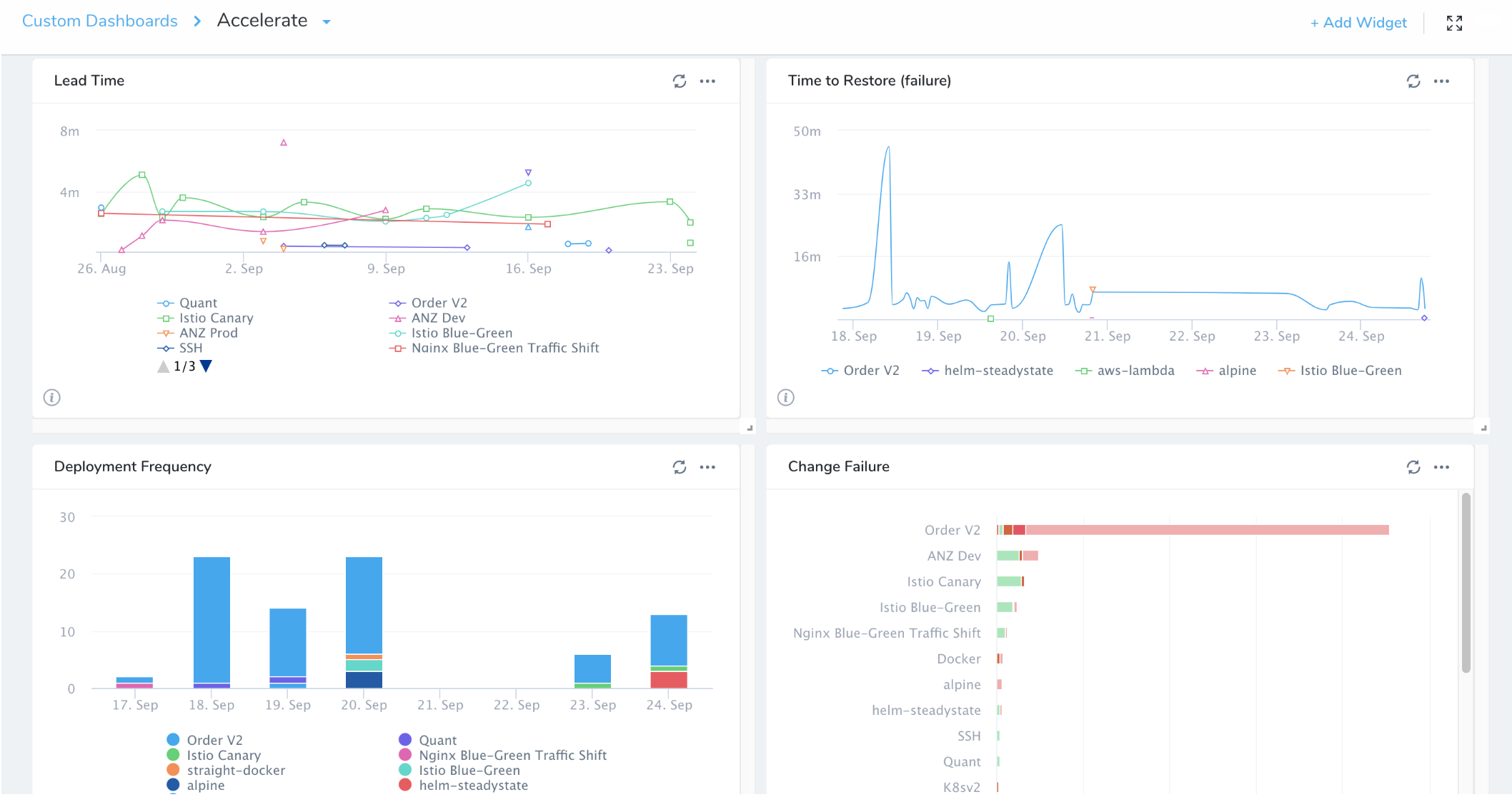Click the Time to Restore peak on 18. Sep

click(888, 148)
